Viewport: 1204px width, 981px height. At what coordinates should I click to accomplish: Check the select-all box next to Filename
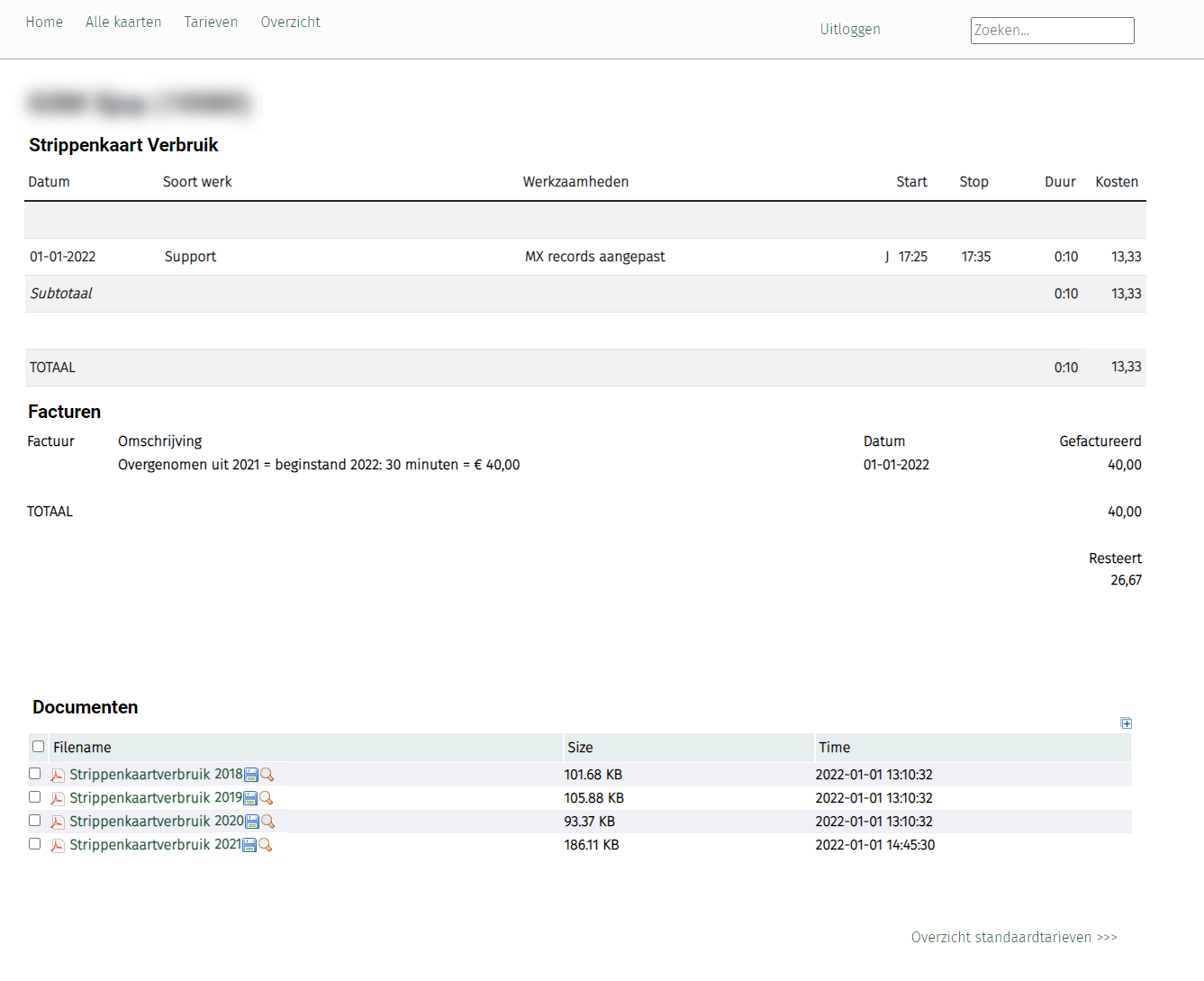38,747
